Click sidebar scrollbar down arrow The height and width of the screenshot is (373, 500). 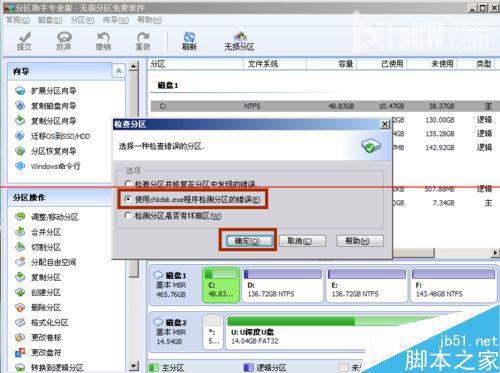coord(133,366)
